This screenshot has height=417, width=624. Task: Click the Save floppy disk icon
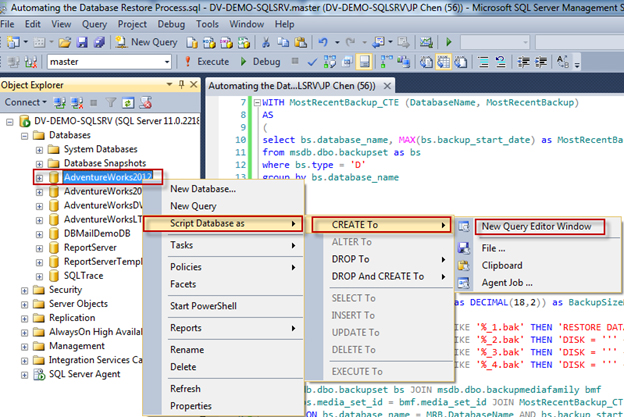(82, 42)
